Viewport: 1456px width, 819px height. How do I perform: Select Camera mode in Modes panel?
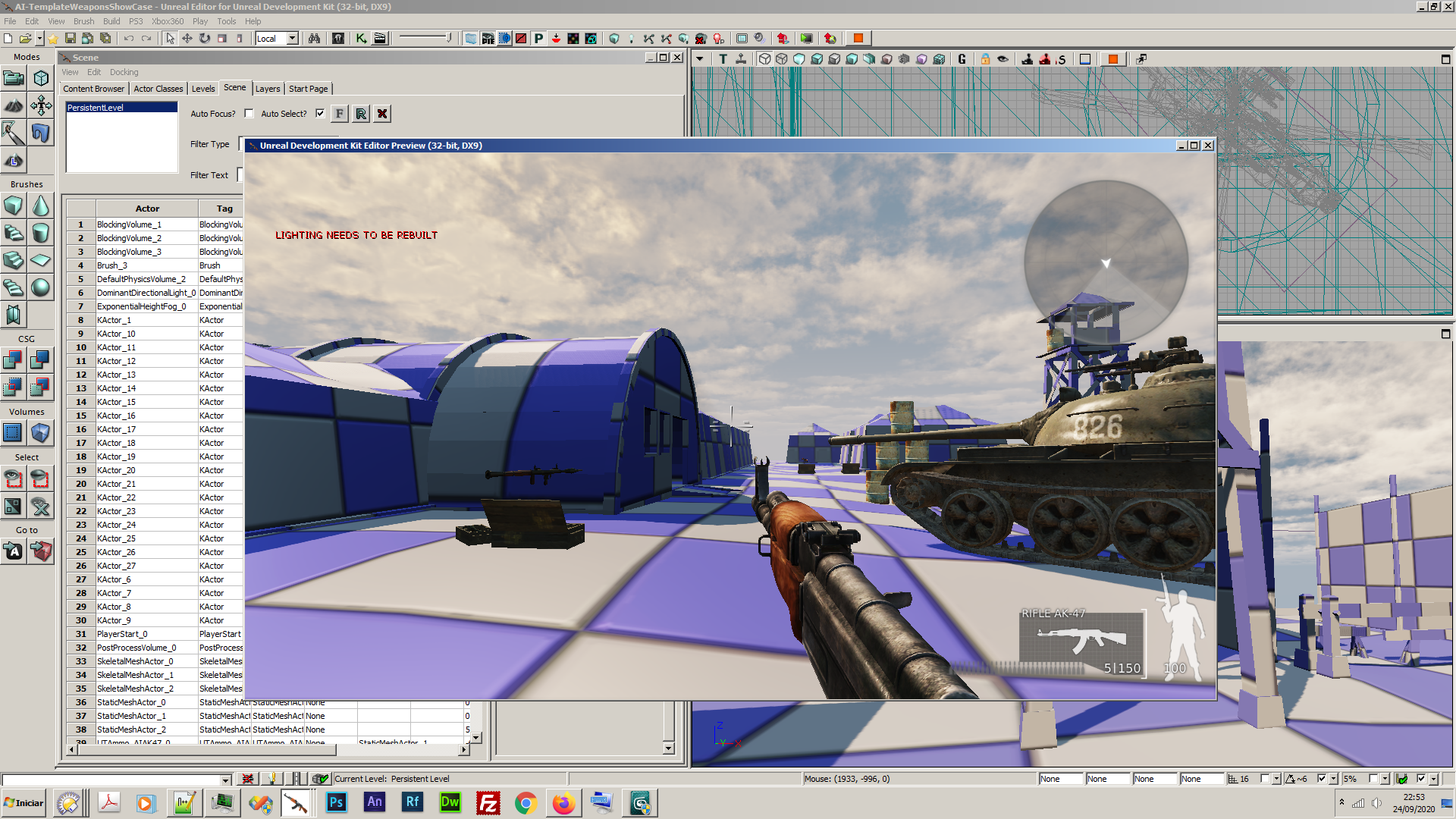click(14, 78)
